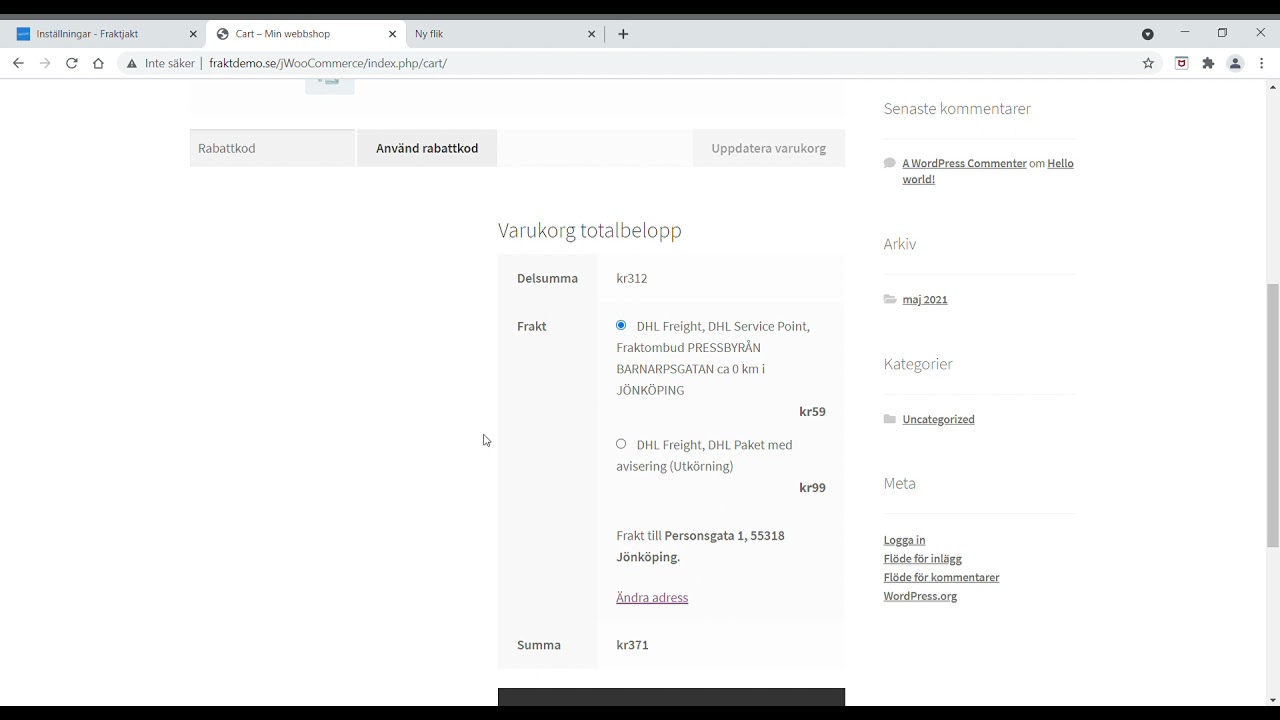Viewport: 1280px width, 720px height.
Task: Click the Varukorg totalbelopp heading
Action: 590,230
